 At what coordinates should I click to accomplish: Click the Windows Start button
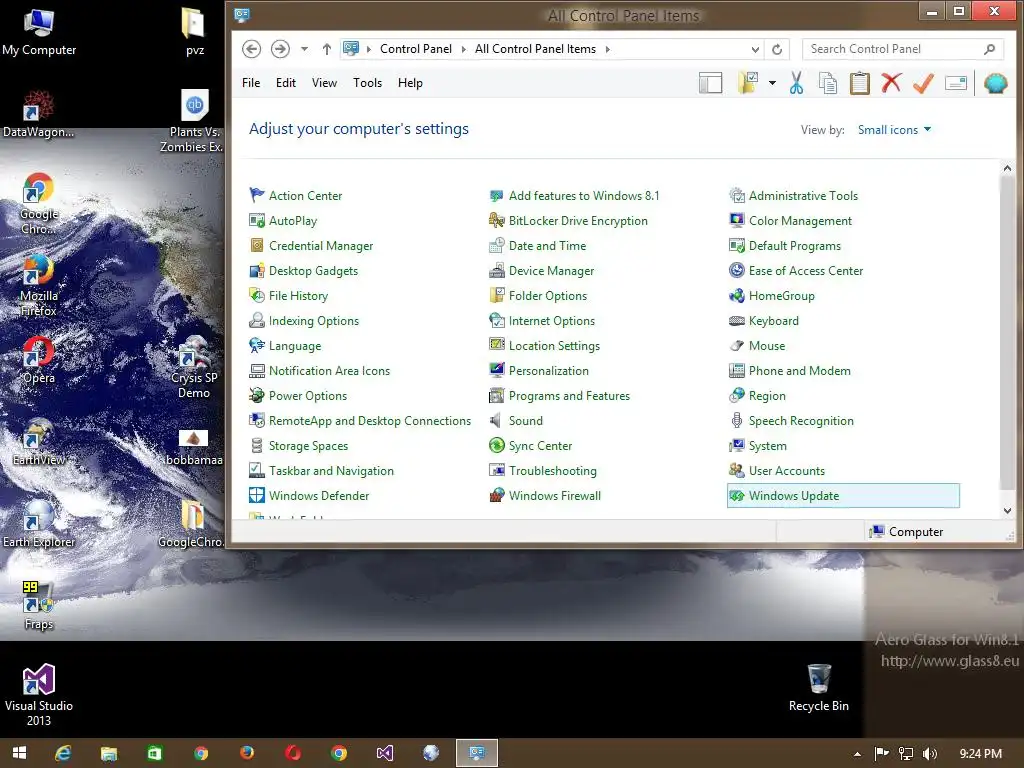pyautogui.click(x=20, y=753)
